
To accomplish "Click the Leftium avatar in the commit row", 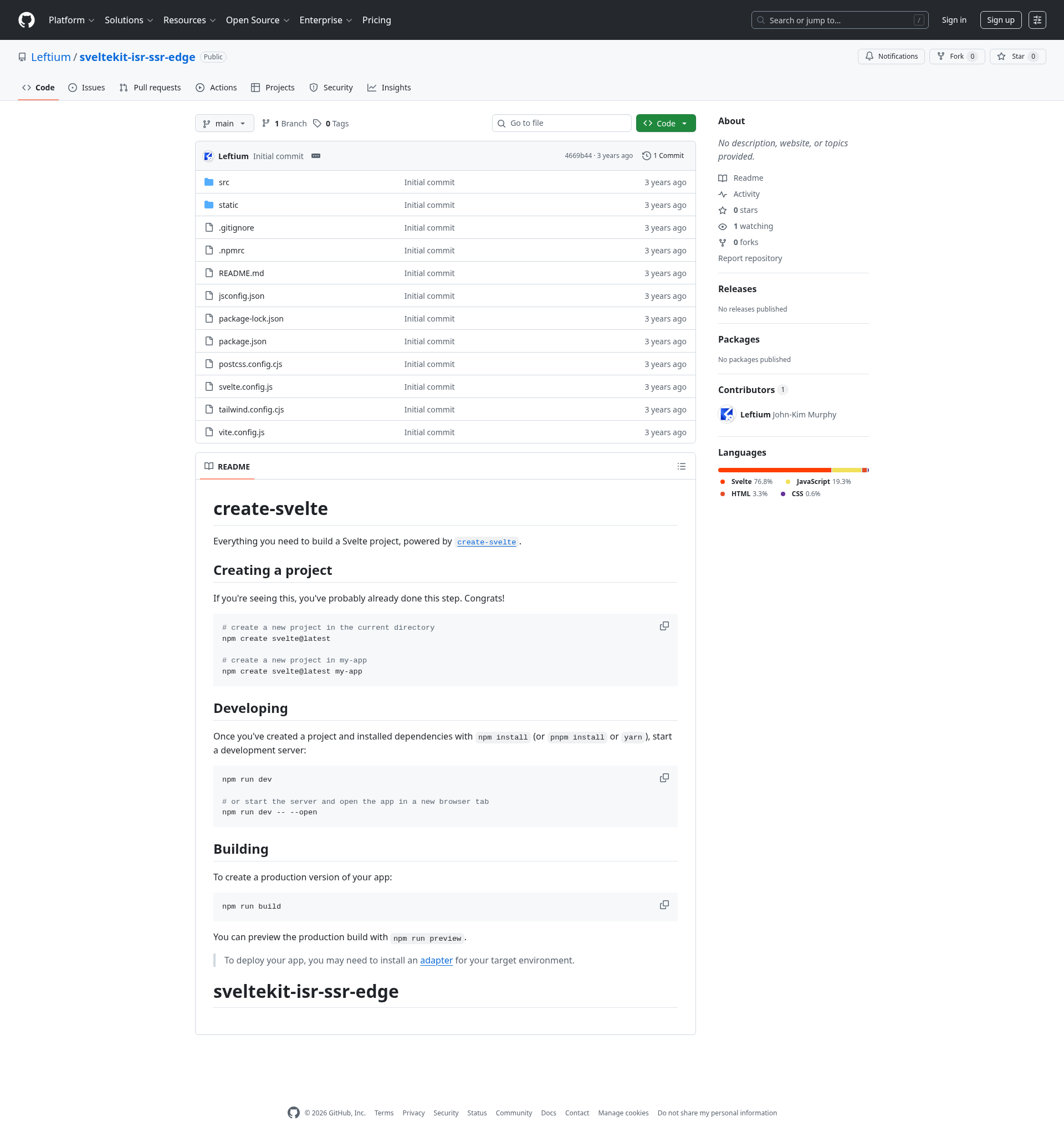I will coord(208,156).
